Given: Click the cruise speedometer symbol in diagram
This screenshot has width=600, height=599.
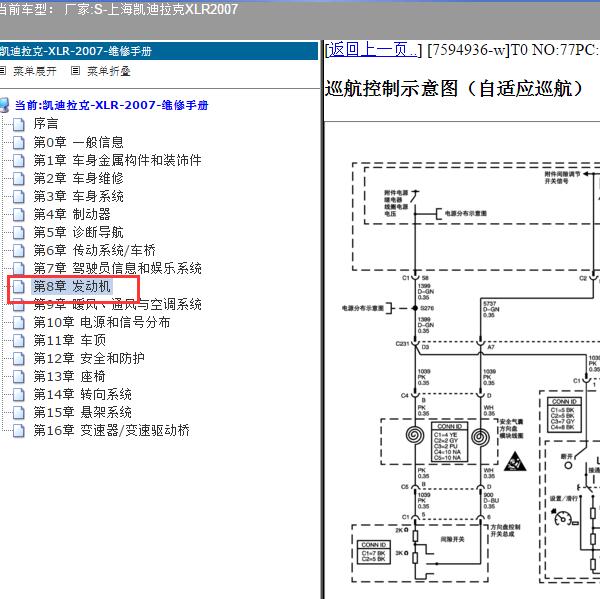Looking at the screenshot, I should pyautogui.click(x=565, y=517).
